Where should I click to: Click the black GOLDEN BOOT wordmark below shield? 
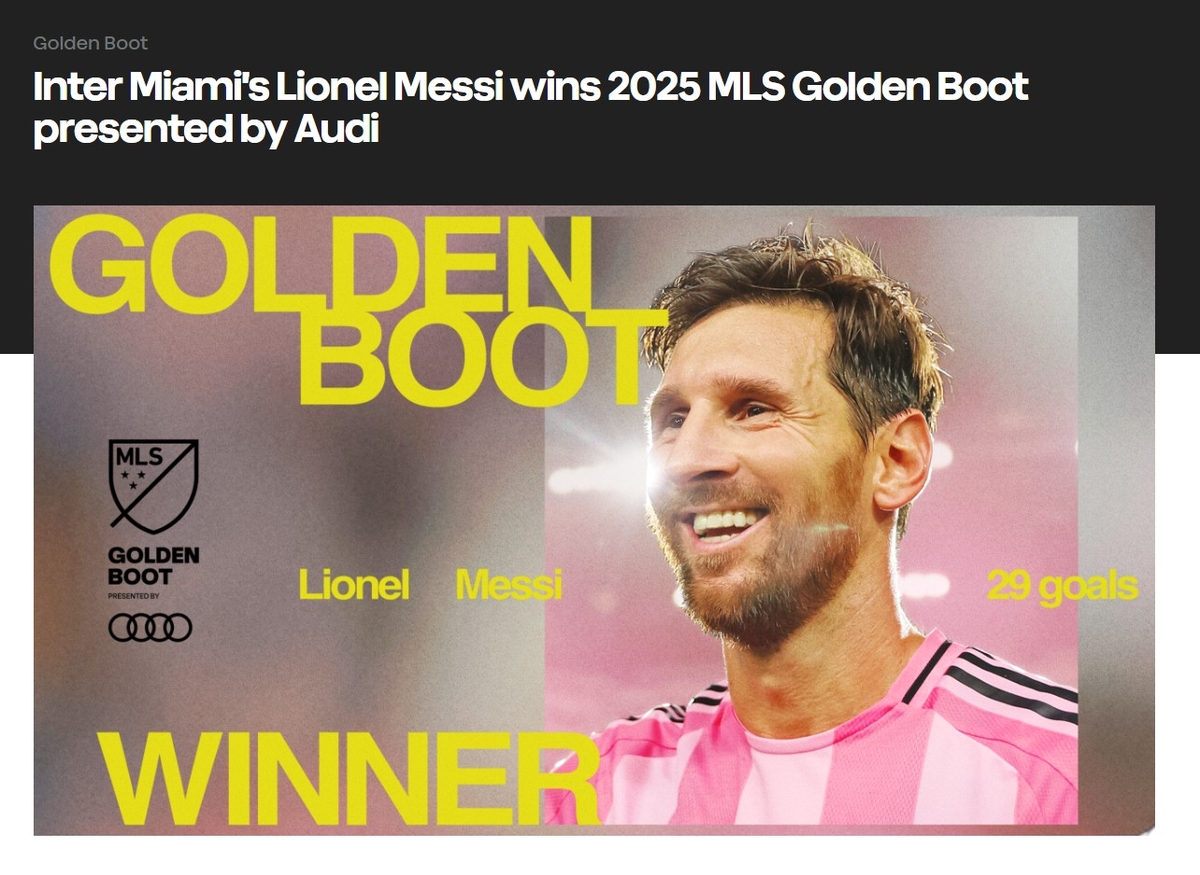click(153, 566)
